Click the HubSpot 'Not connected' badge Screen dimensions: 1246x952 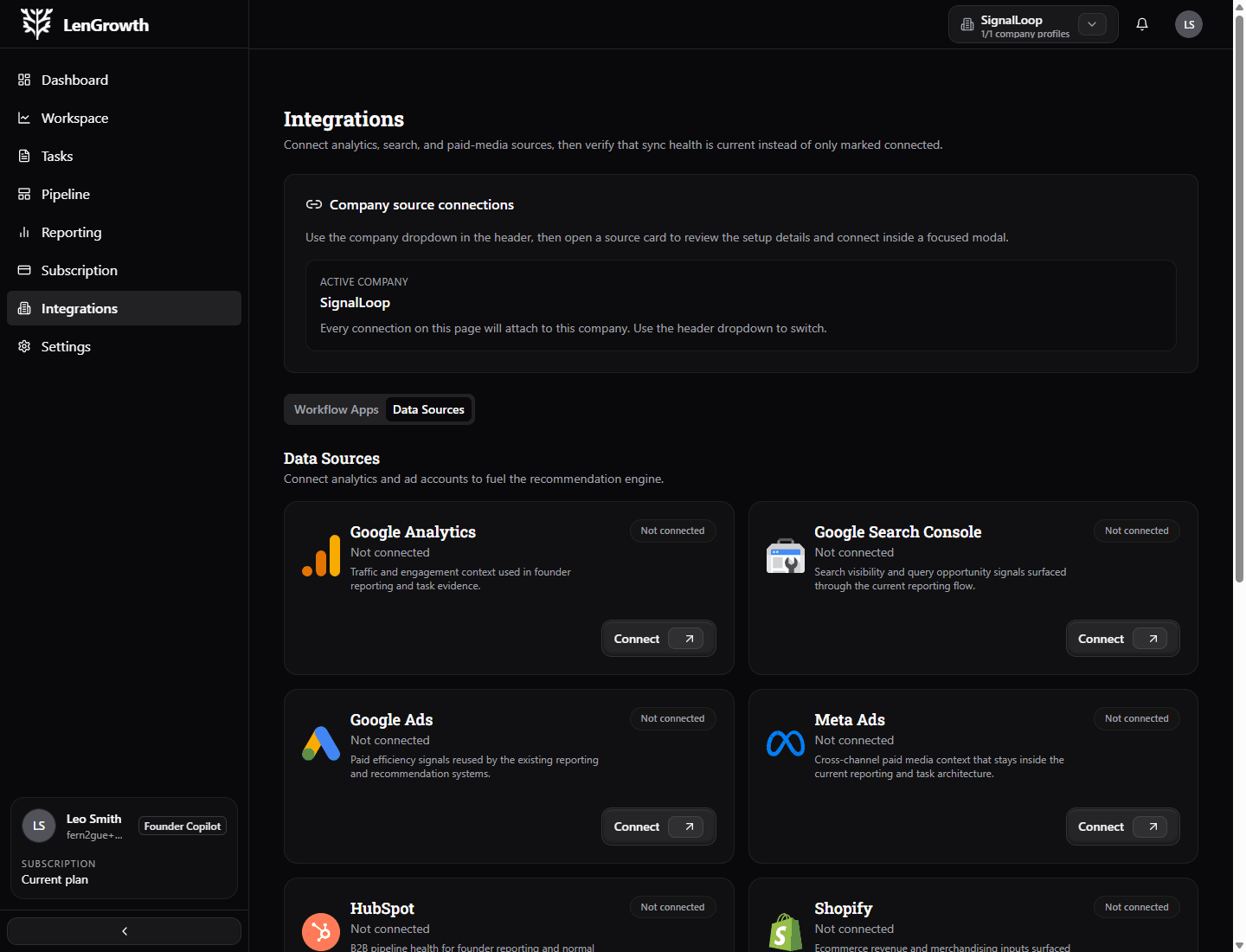point(672,907)
